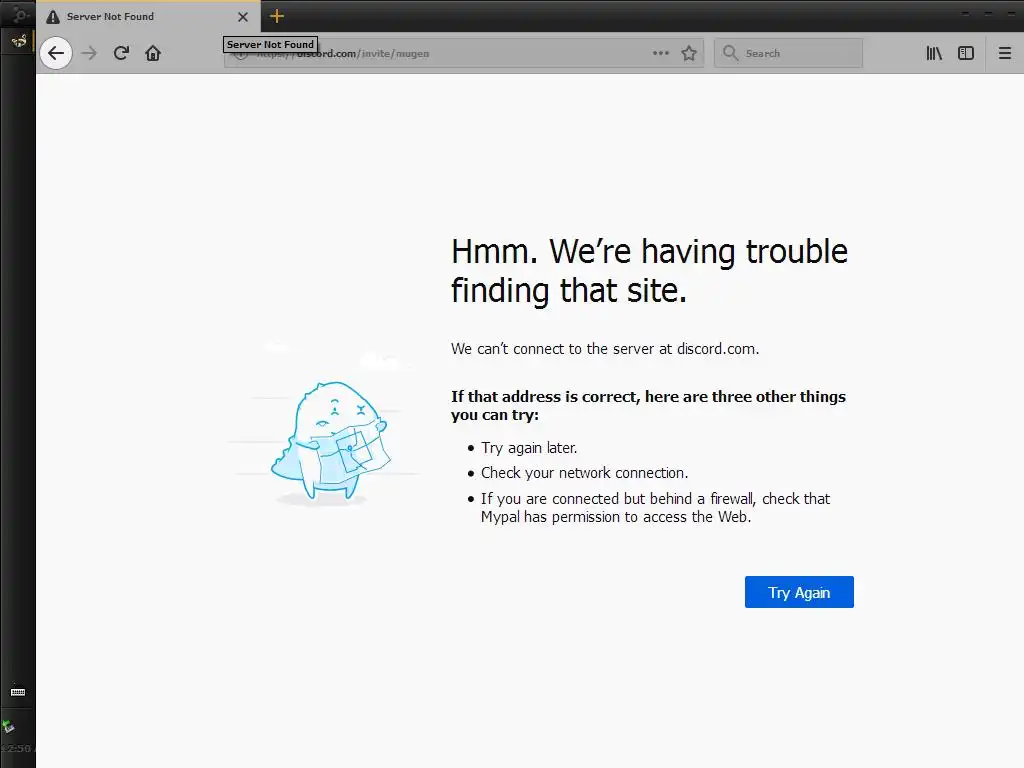Viewport: 1024px width, 768px height.
Task: Close the Server Not Found tab
Action: pyautogui.click(x=243, y=17)
